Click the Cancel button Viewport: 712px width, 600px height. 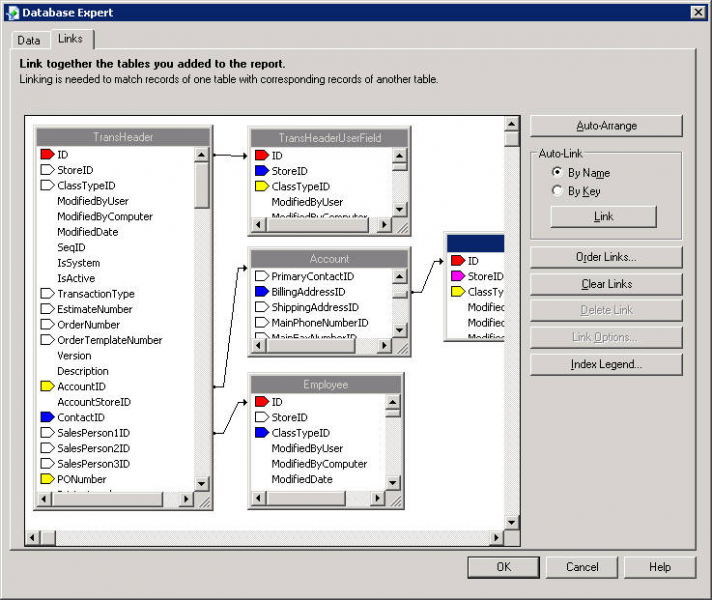582,567
